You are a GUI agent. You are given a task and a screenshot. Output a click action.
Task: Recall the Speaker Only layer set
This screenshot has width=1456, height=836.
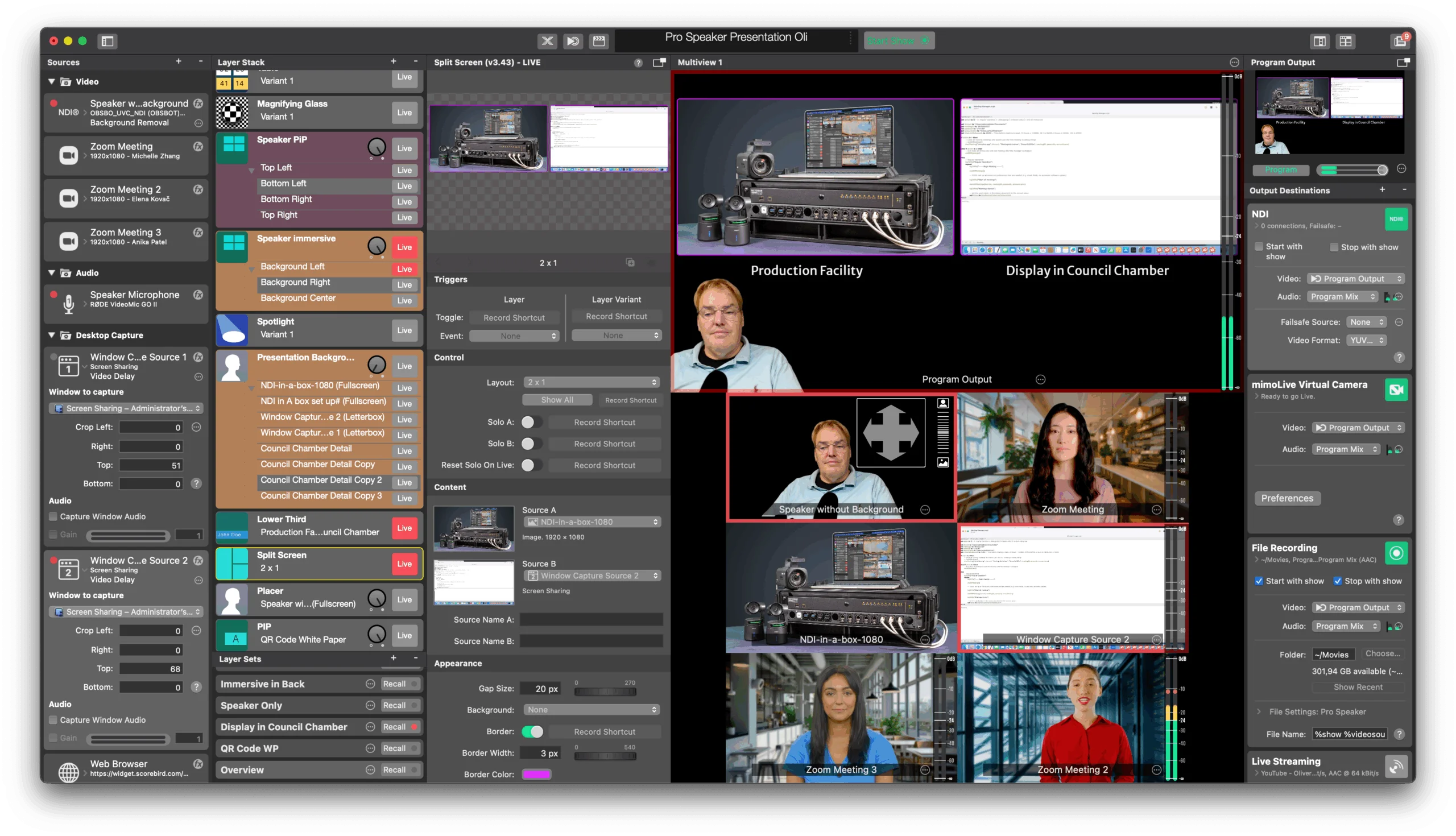[x=394, y=706]
